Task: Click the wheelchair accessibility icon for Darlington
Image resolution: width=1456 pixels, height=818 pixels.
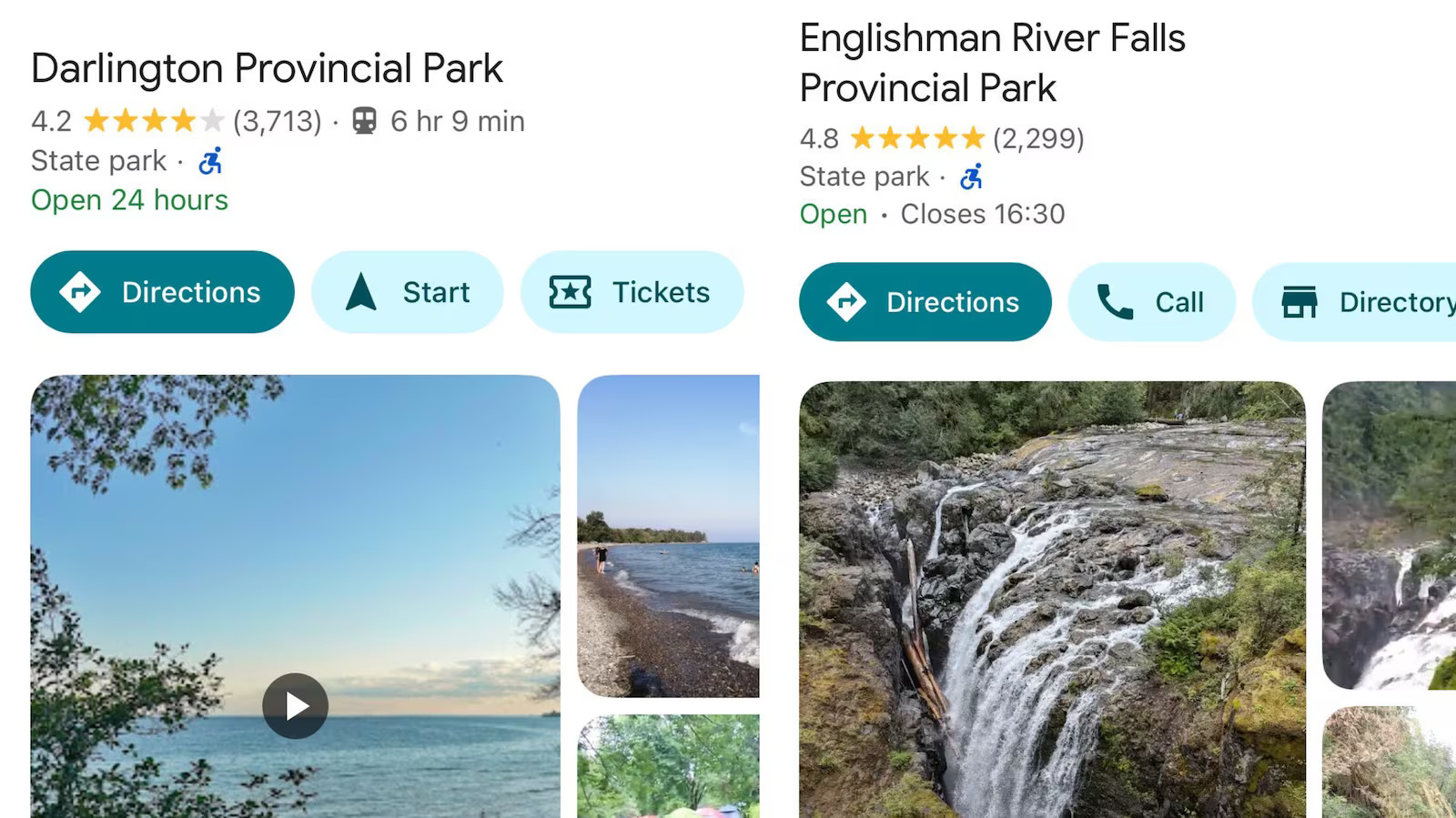Action: [x=210, y=162]
